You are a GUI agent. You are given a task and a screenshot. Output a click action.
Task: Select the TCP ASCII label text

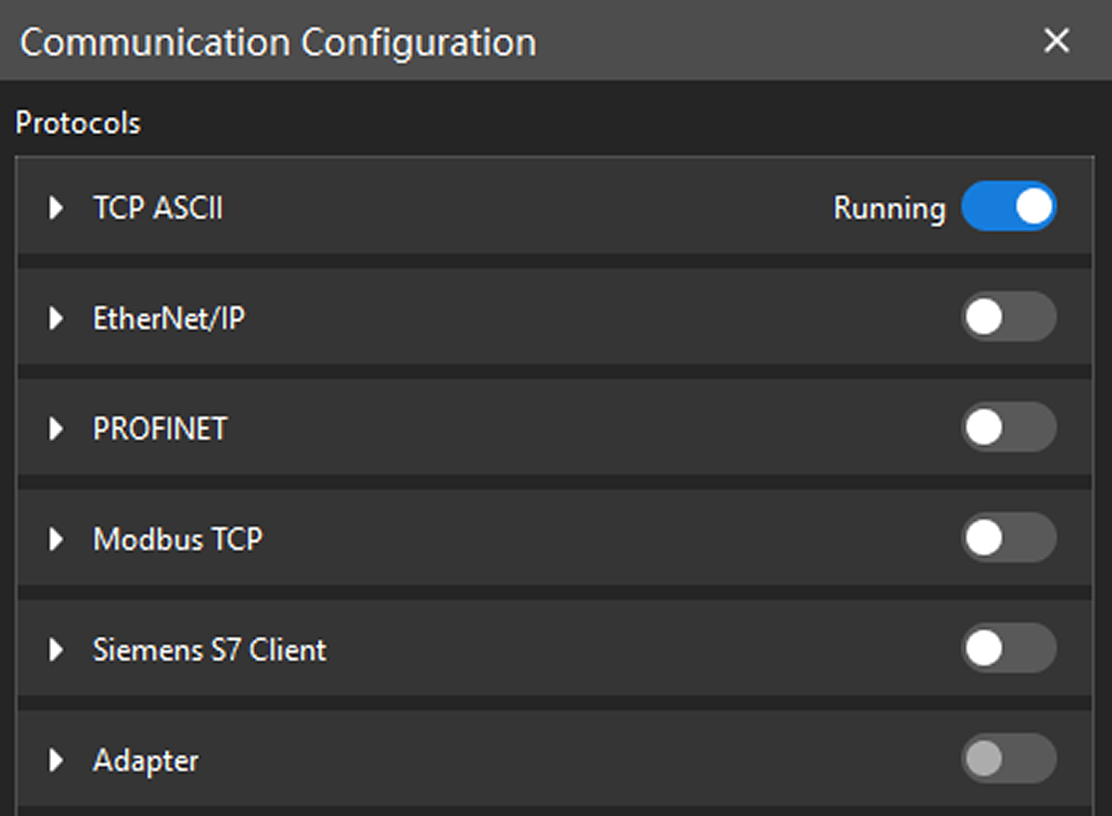click(158, 208)
